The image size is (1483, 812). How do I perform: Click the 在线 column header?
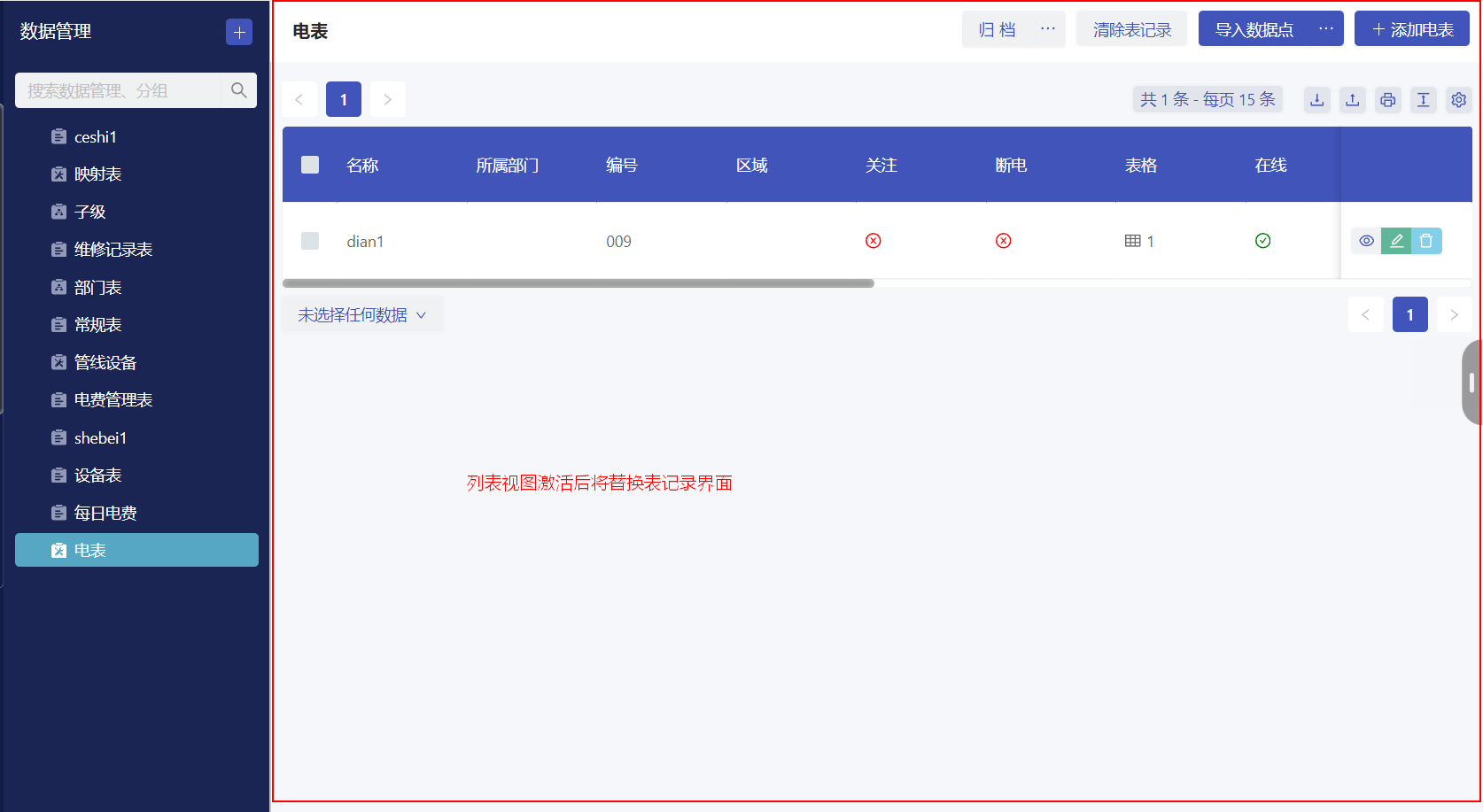point(1270,165)
